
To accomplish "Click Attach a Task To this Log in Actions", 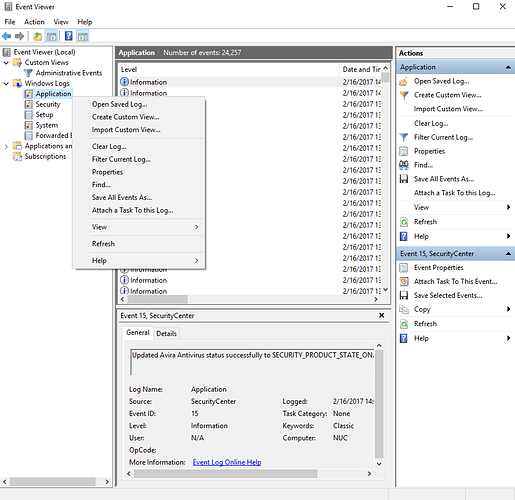I will pos(455,193).
